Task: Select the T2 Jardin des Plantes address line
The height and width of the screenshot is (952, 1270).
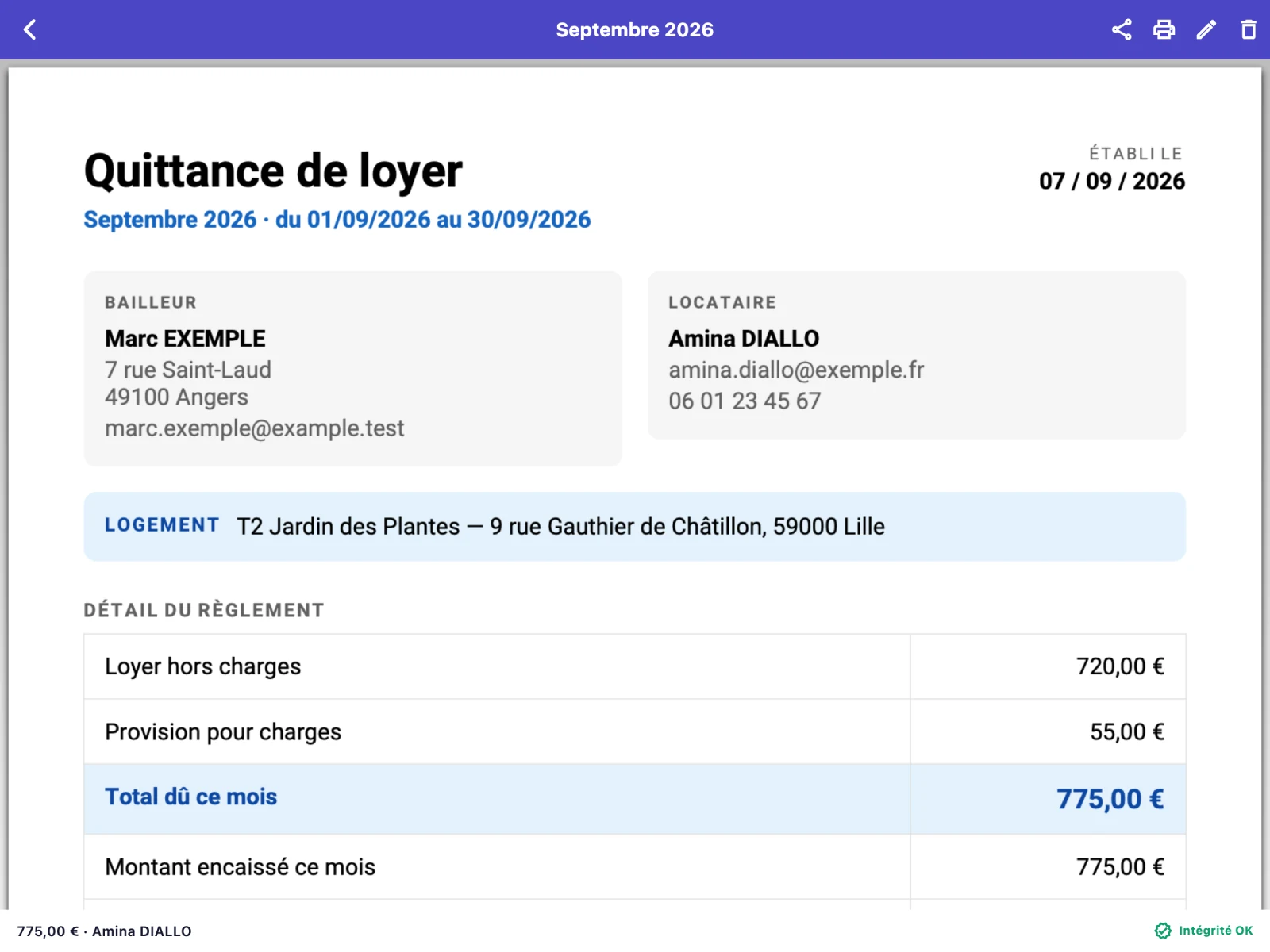Action: click(x=560, y=527)
